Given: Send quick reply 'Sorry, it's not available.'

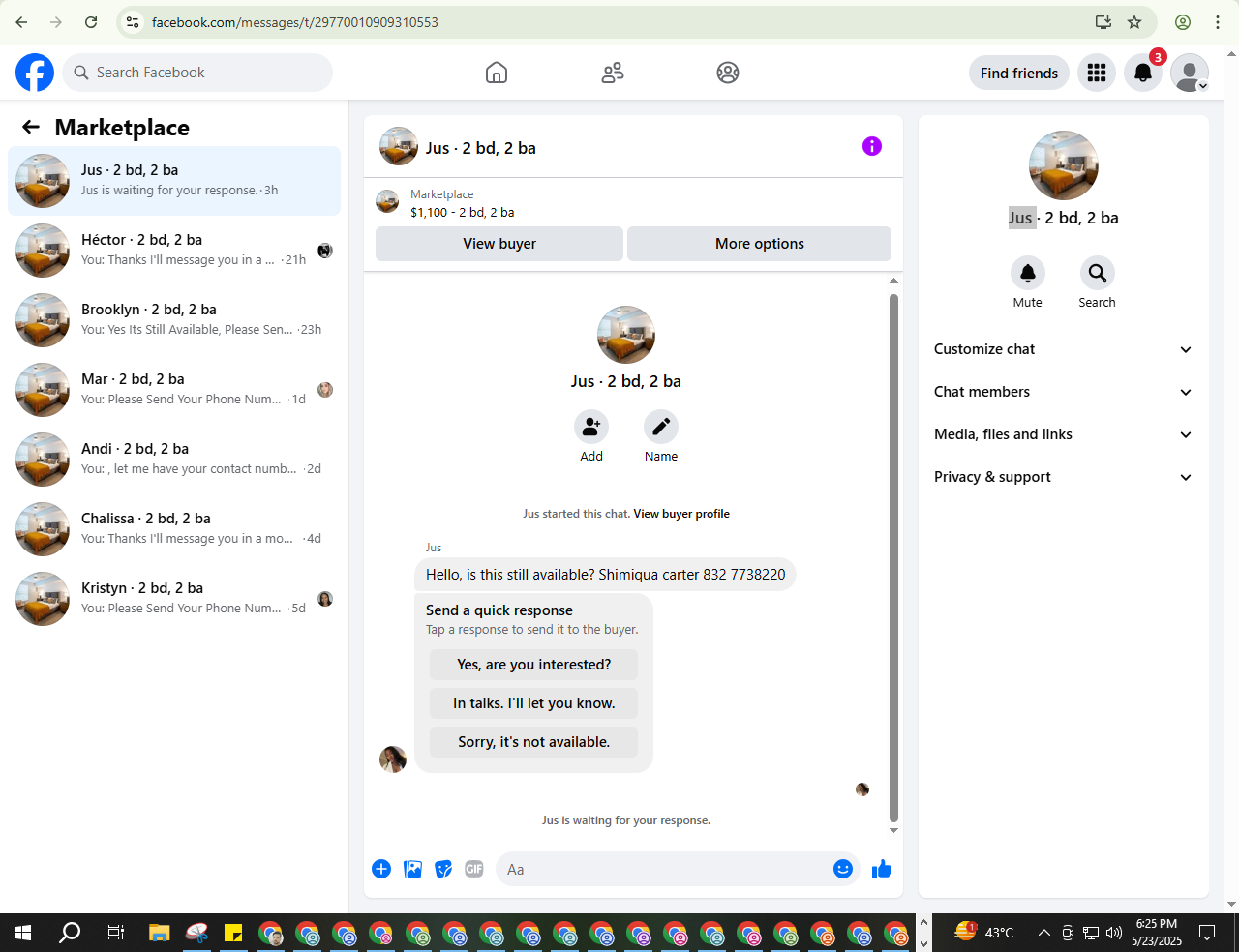Looking at the screenshot, I should point(533,742).
